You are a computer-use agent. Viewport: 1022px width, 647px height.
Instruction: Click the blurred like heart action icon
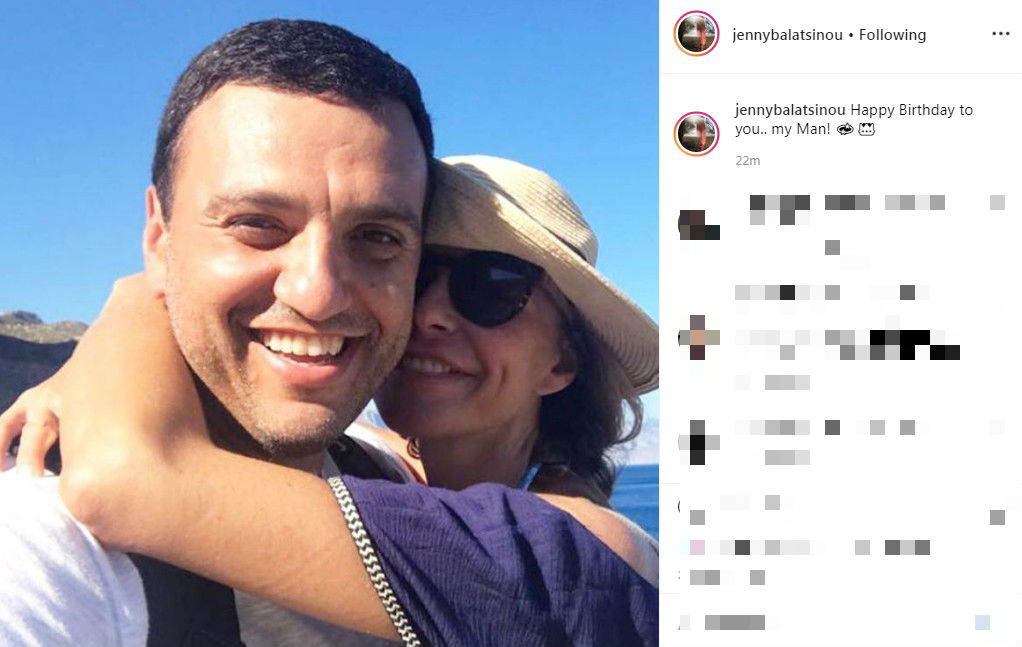[697, 517]
